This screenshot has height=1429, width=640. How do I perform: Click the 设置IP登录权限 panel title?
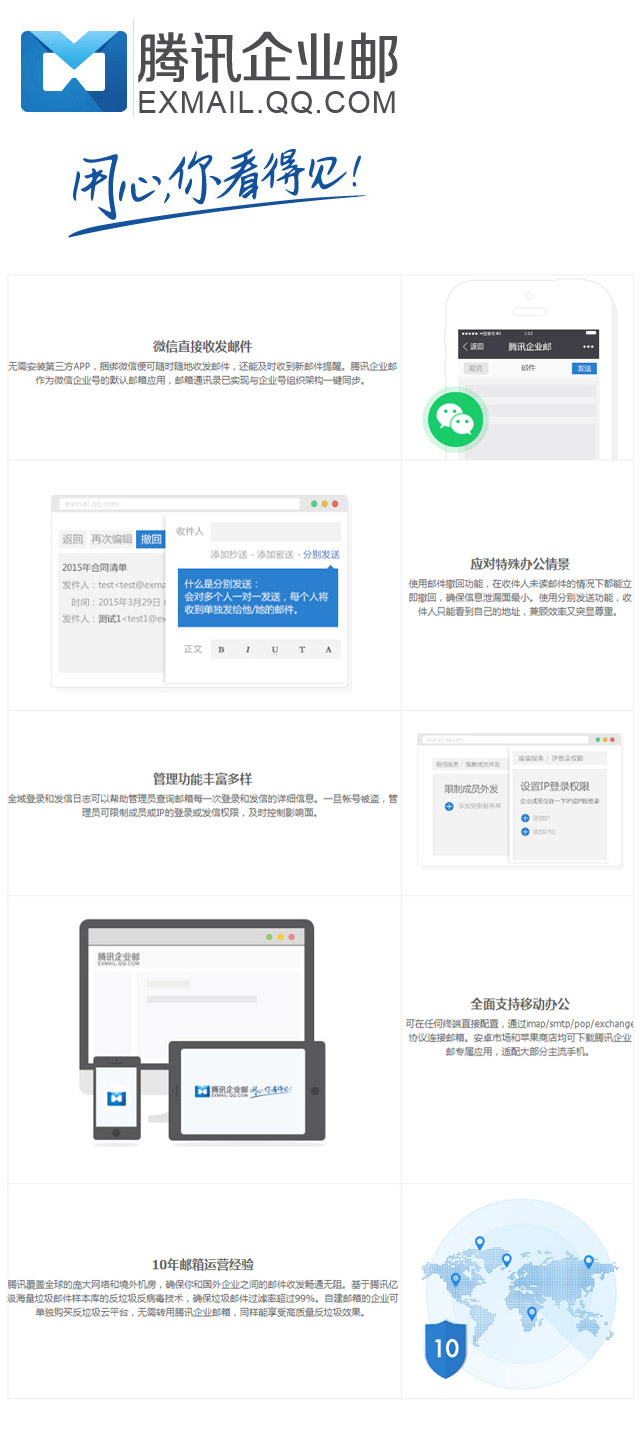coord(553,785)
